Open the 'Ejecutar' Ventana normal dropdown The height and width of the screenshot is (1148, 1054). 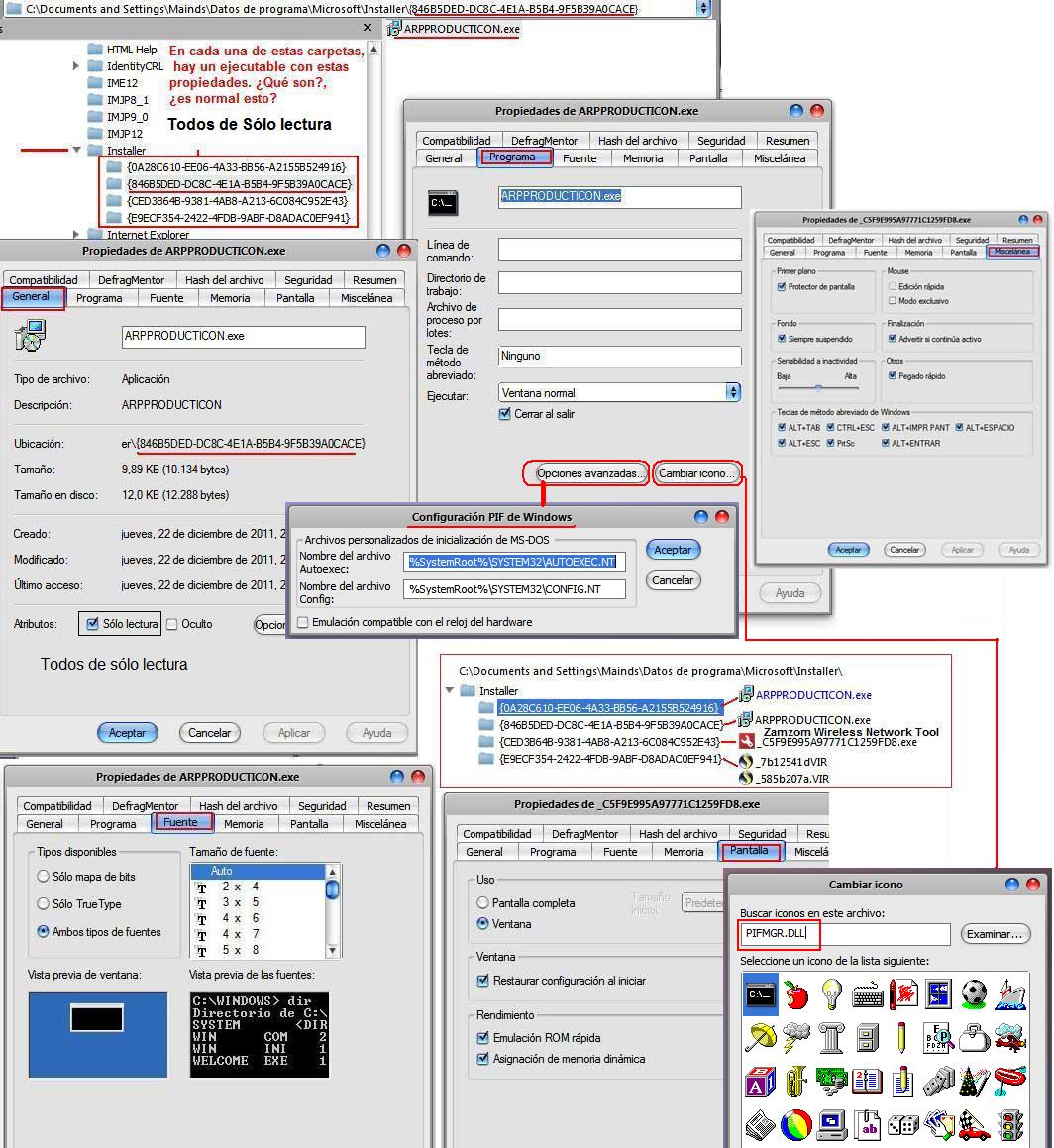733,392
